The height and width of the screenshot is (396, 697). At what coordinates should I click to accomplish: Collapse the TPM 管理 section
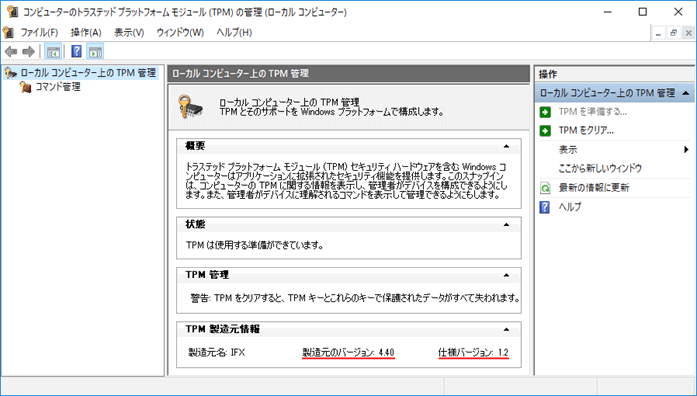coord(506,276)
